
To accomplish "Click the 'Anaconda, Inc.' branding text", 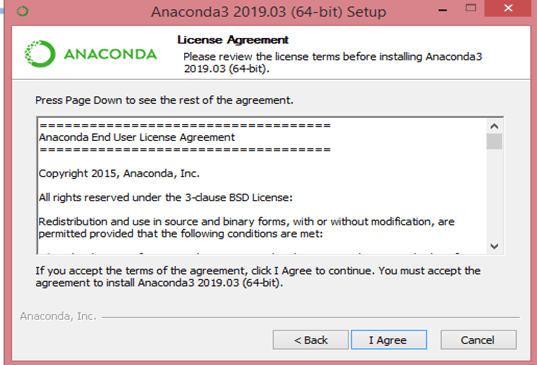I will click(x=58, y=316).
